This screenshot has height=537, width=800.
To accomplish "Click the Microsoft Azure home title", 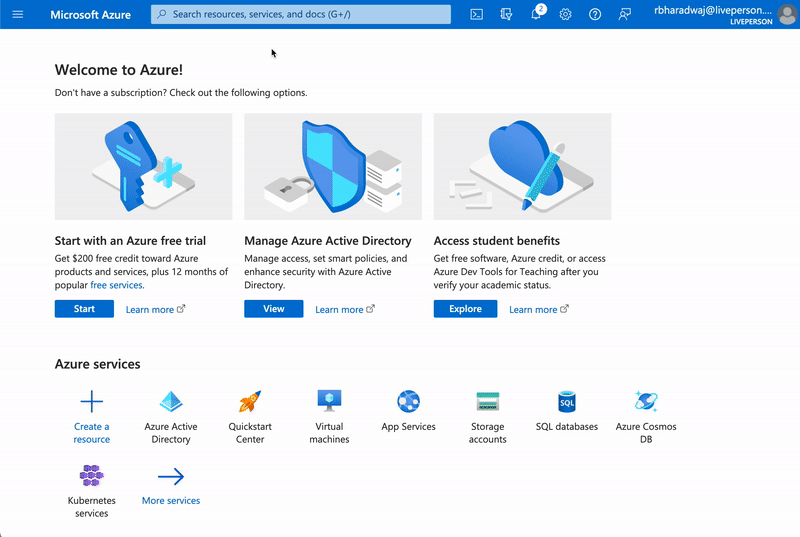I will click(90, 15).
